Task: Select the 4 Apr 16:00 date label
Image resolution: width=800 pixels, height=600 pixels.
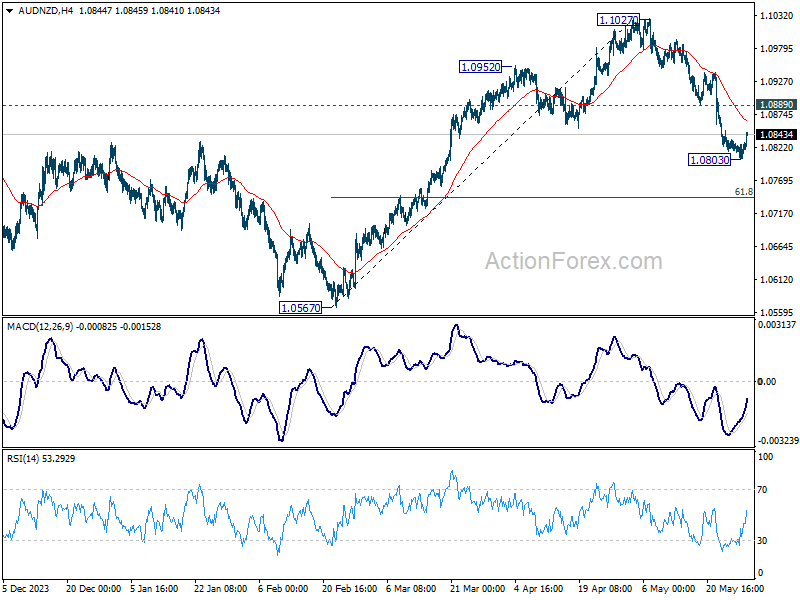Action: tap(539, 588)
